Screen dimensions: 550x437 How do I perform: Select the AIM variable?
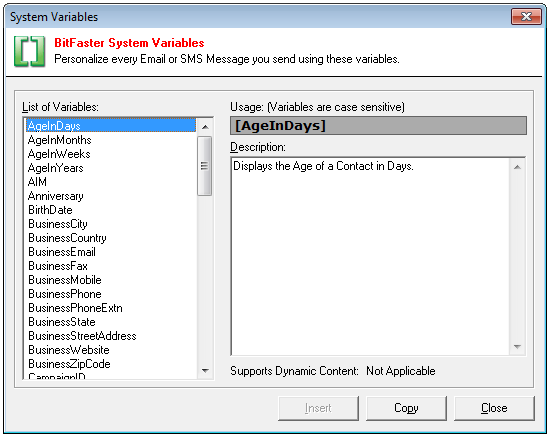(111, 182)
